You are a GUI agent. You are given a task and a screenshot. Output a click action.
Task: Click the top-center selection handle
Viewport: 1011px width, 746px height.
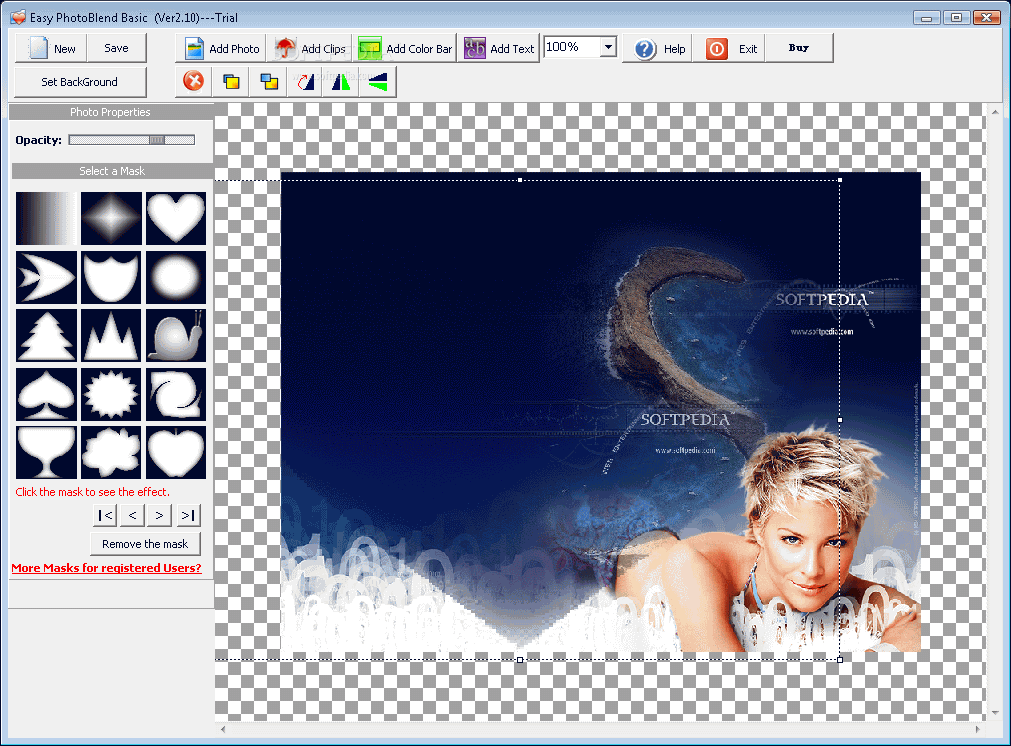pos(520,180)
